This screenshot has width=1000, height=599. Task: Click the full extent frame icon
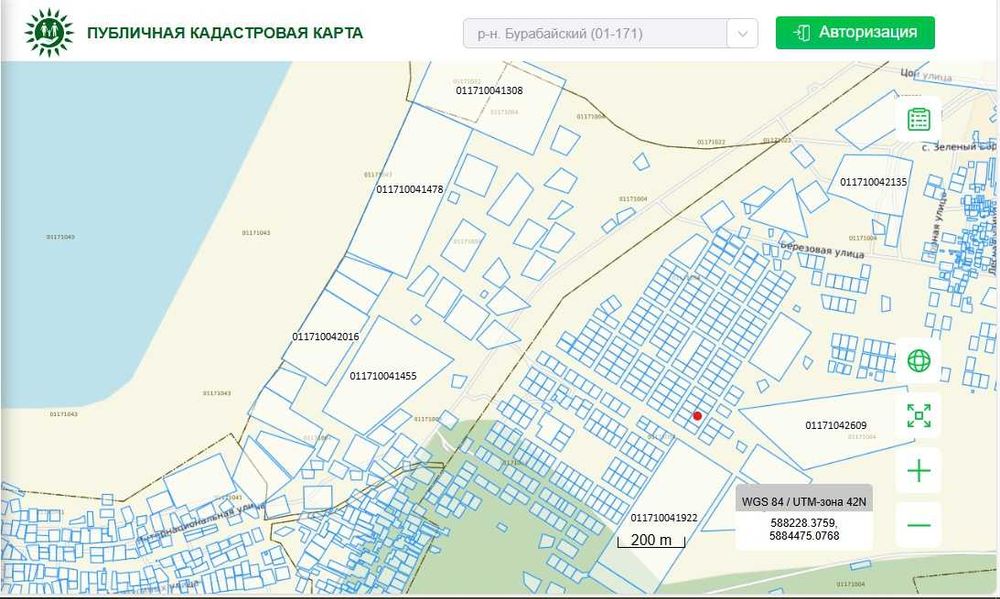coord(918,415)
